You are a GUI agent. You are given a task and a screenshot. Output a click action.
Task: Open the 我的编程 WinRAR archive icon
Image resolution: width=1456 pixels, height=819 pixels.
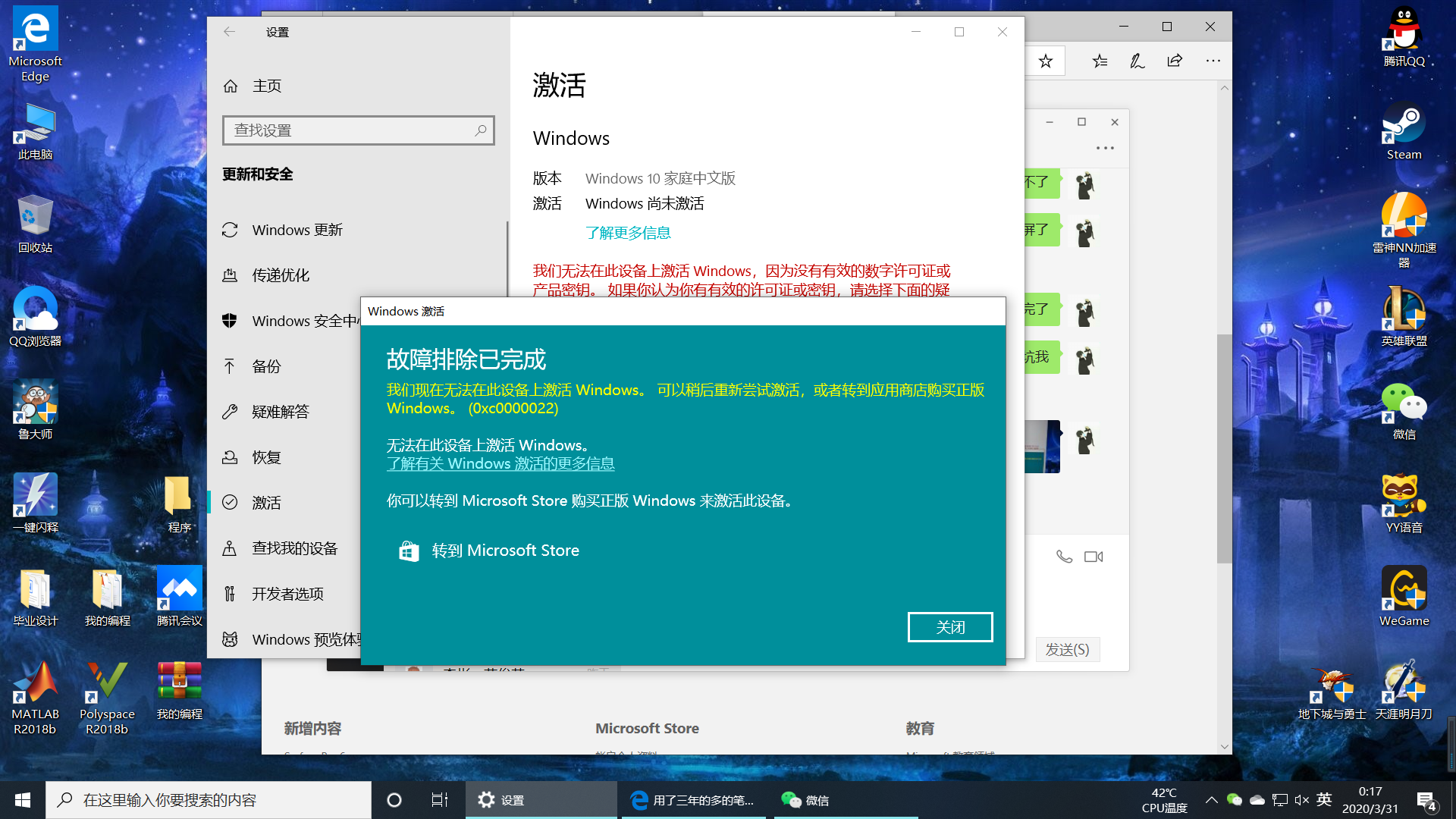pos(179,691)
